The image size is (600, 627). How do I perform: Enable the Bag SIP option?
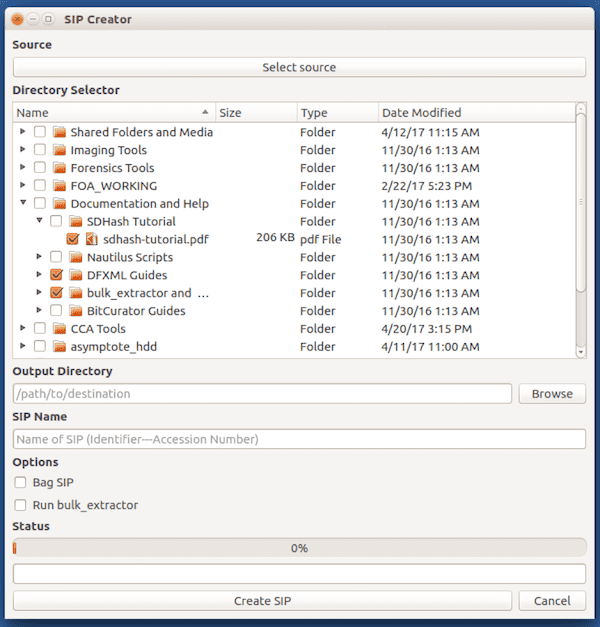20,482
